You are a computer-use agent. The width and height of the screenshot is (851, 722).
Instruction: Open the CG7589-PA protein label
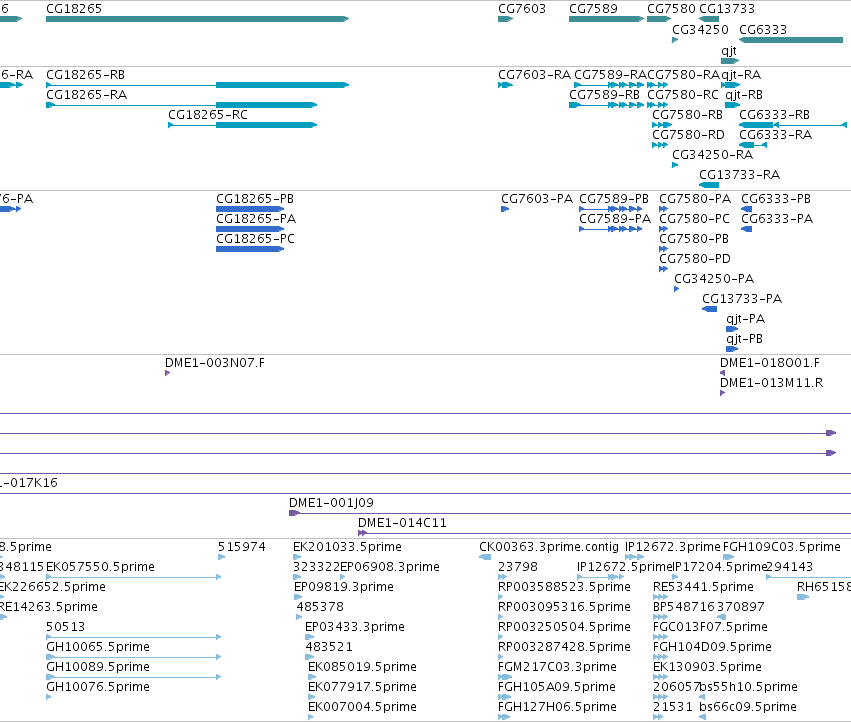tap(615, 218)
